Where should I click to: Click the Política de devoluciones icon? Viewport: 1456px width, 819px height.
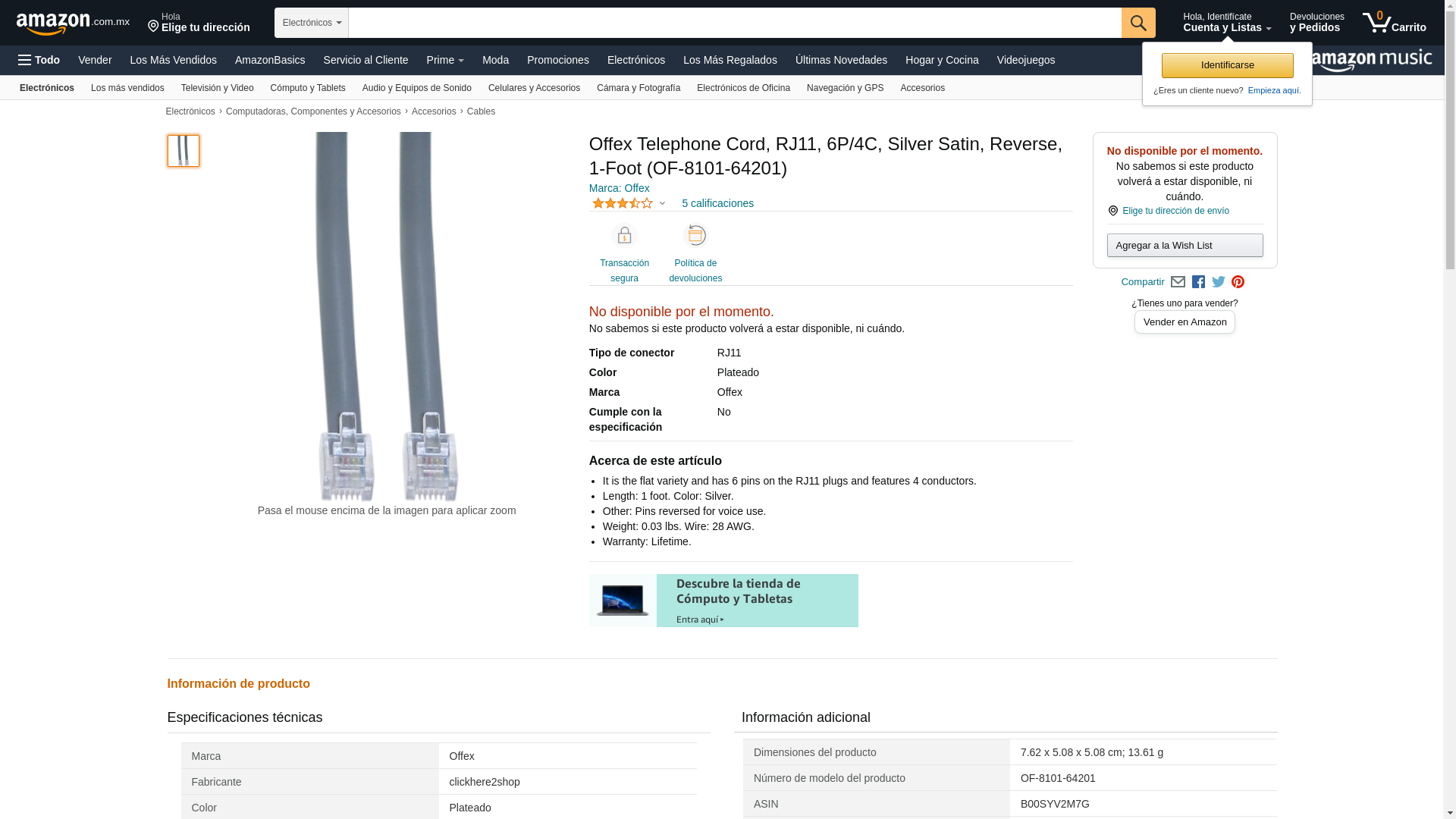(695, 236)
